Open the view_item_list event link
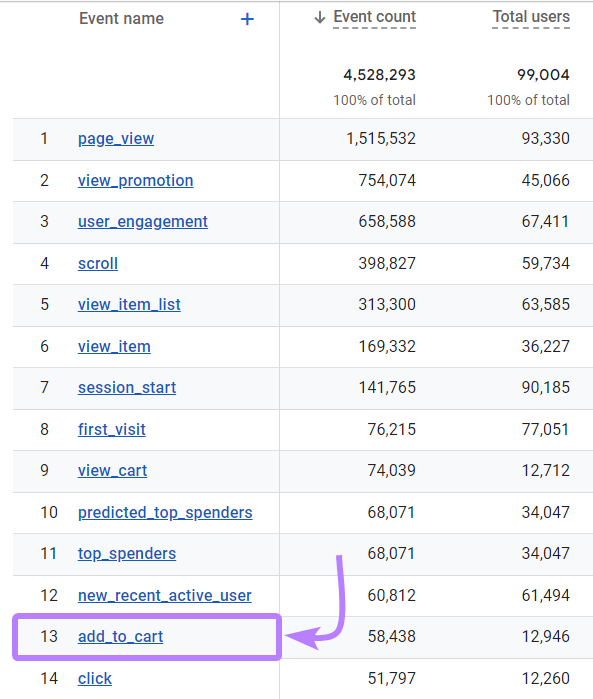The height and width of the screenshot is (699, 593). [129, 304]
